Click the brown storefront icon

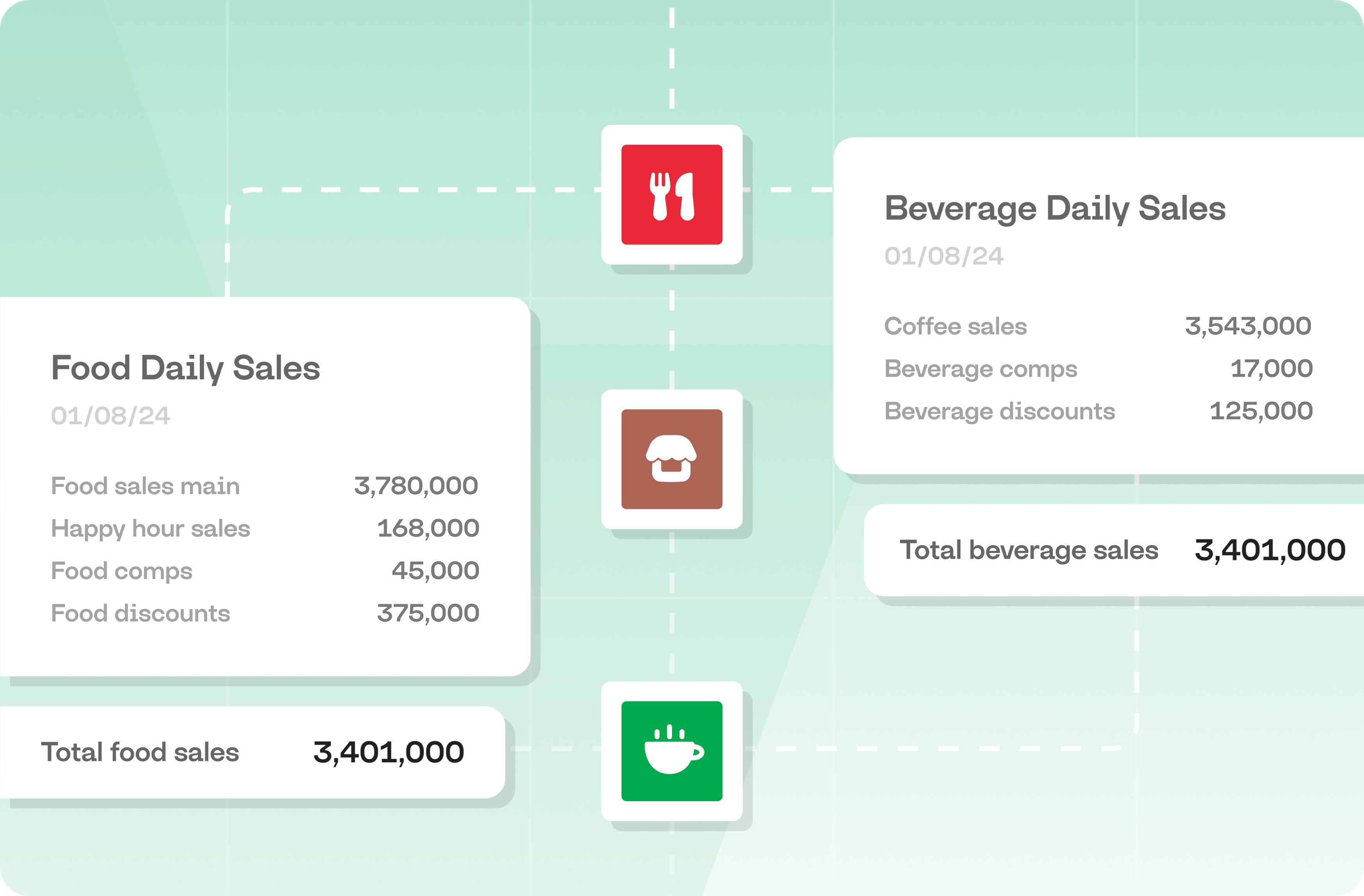pos(672,459)
